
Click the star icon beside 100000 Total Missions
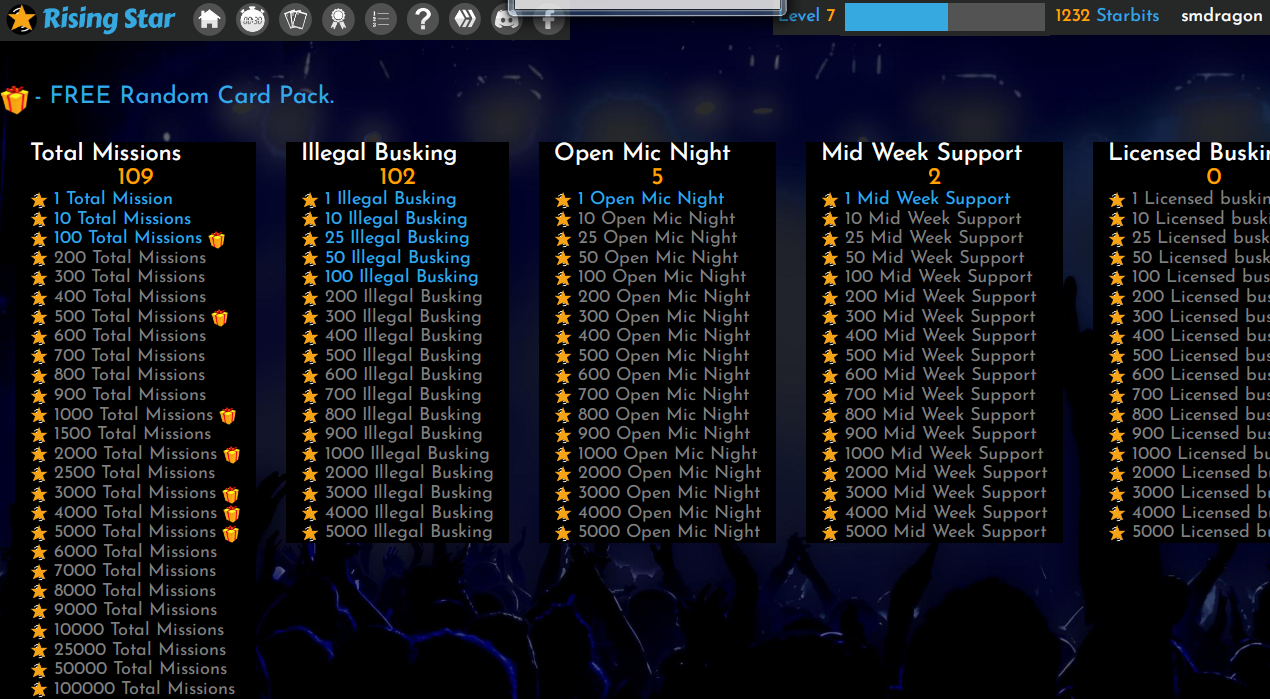[x=39, y=689]
